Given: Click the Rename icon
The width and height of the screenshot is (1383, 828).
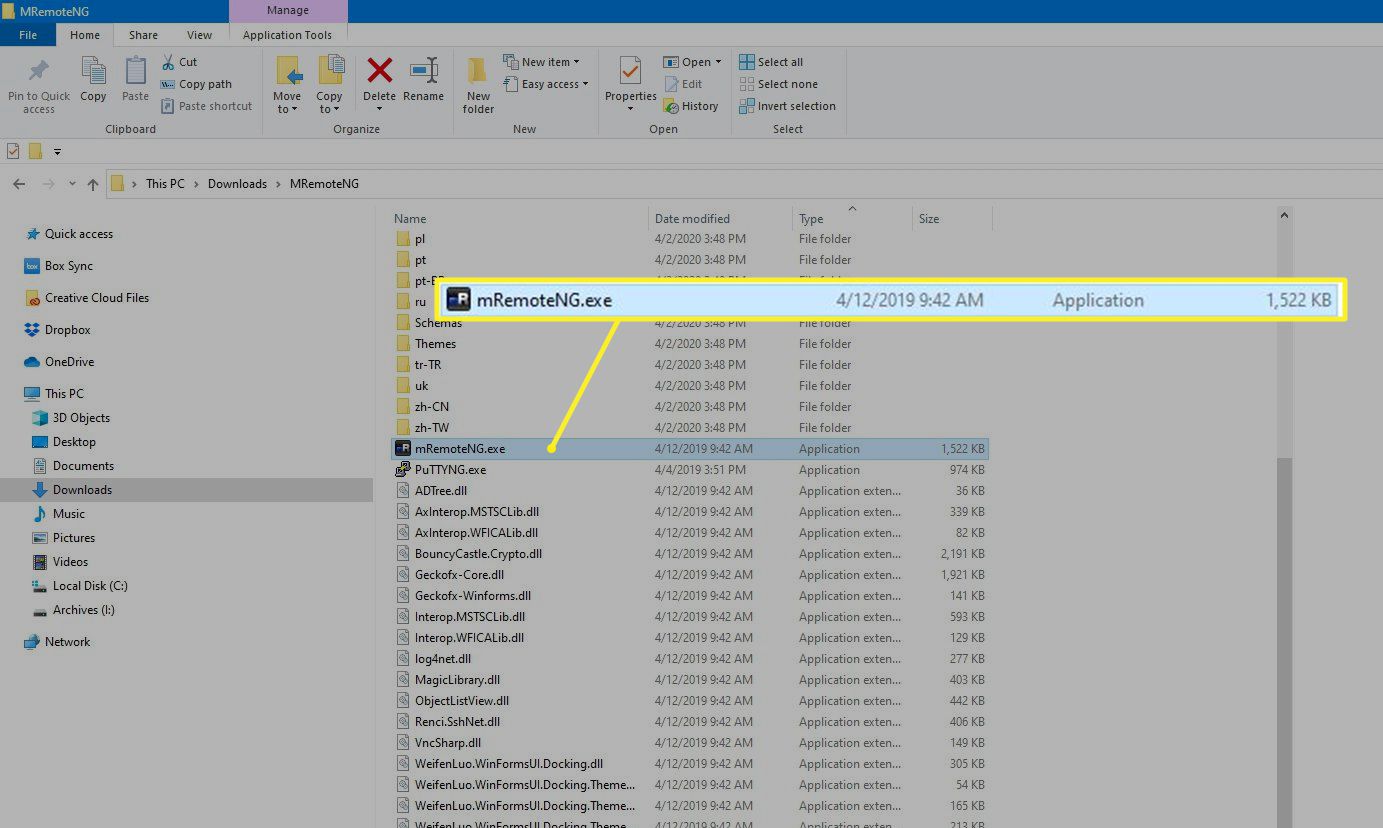Looking at the screenshot, I should tap(424, 70).
